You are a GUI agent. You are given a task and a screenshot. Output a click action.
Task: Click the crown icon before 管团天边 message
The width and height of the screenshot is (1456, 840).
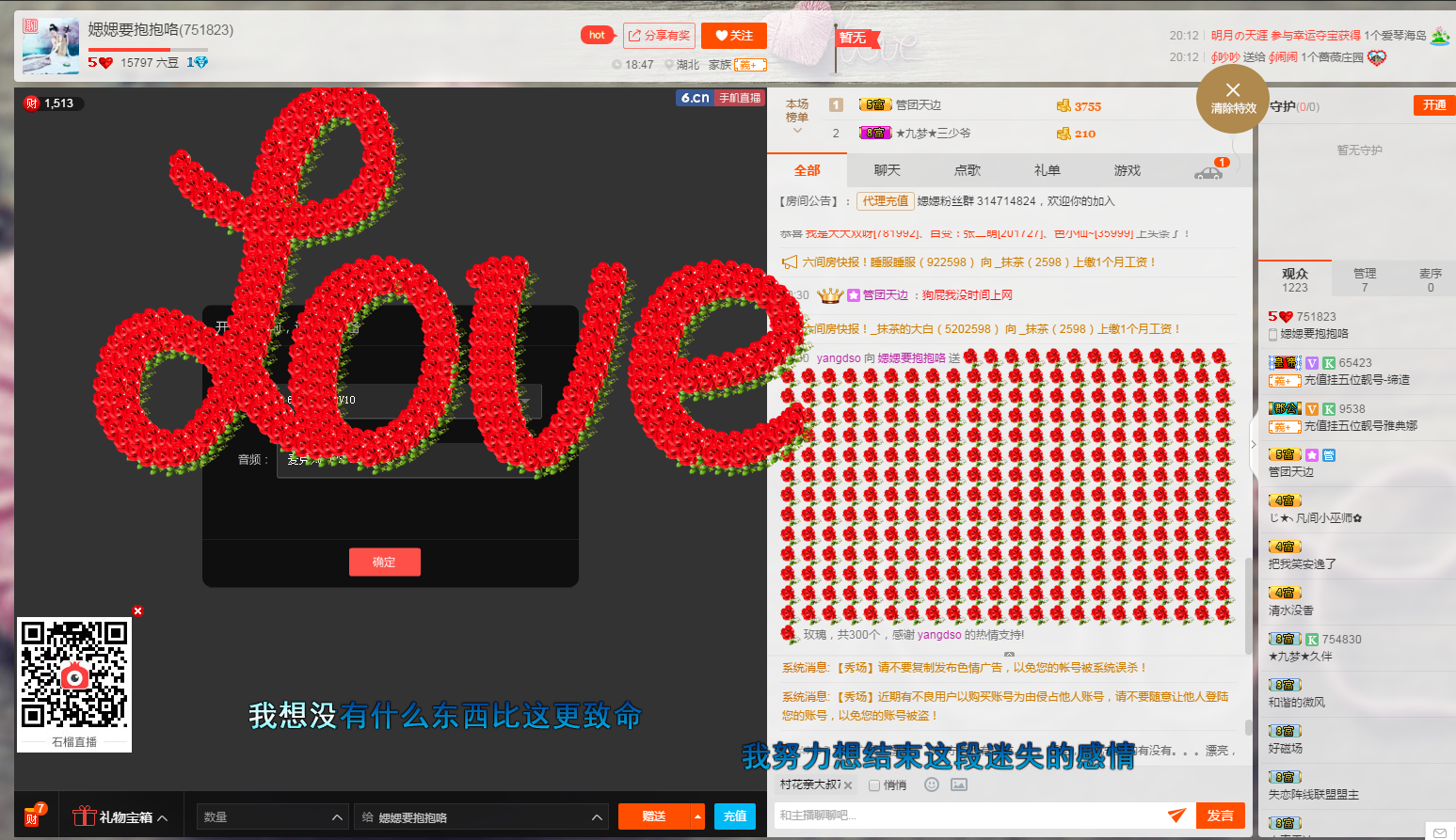click(x=830, y=295)
